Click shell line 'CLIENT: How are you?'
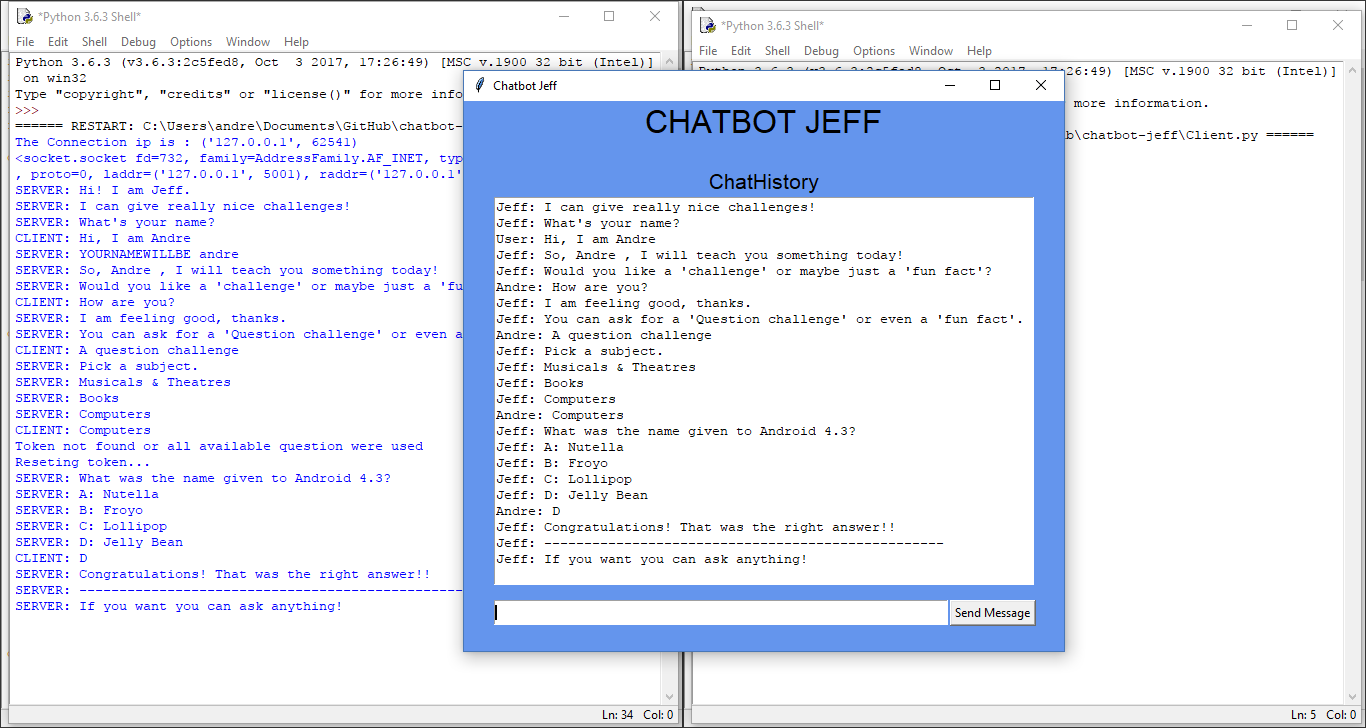The image size is (1366, 728). click(x=95, y=302)
